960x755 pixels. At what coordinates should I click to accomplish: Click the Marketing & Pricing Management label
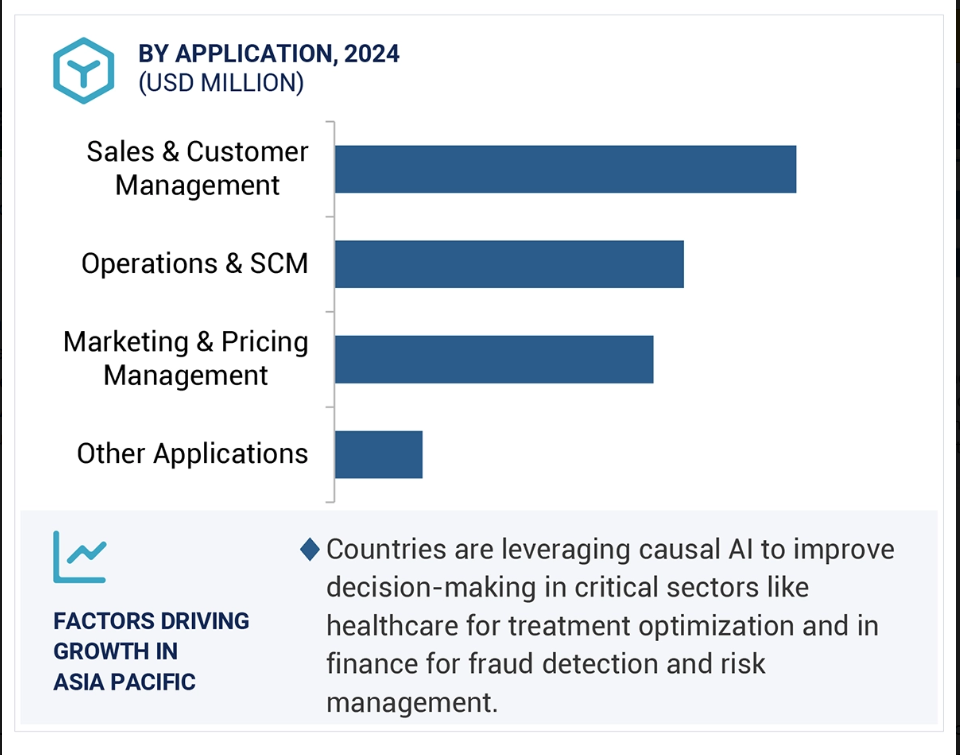click(186, 358)
